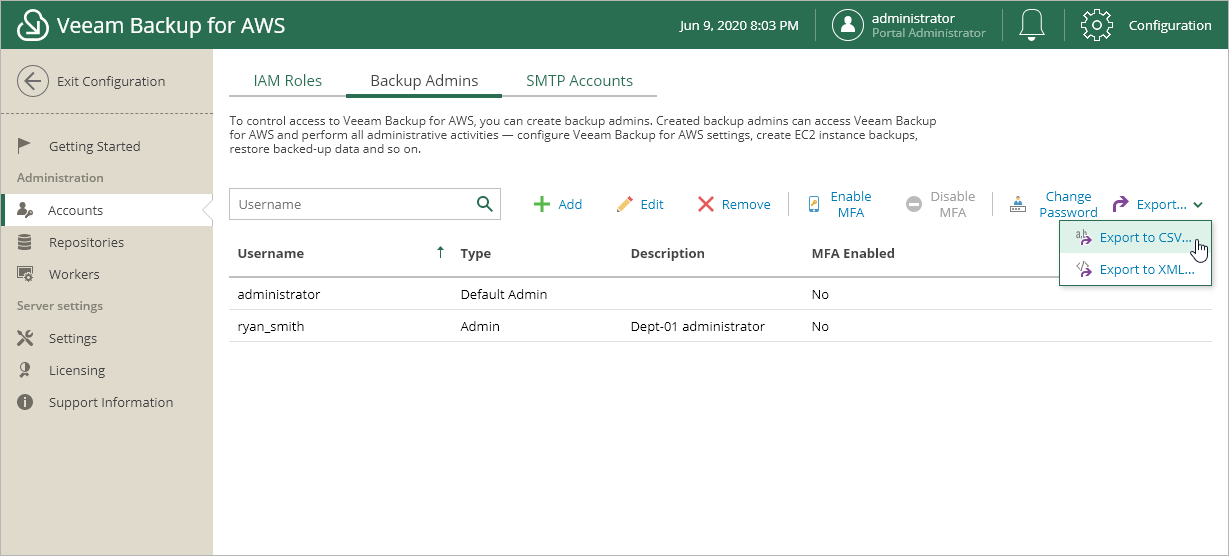
Task: Open Configuration from header text
Action: click(1170, 25)
